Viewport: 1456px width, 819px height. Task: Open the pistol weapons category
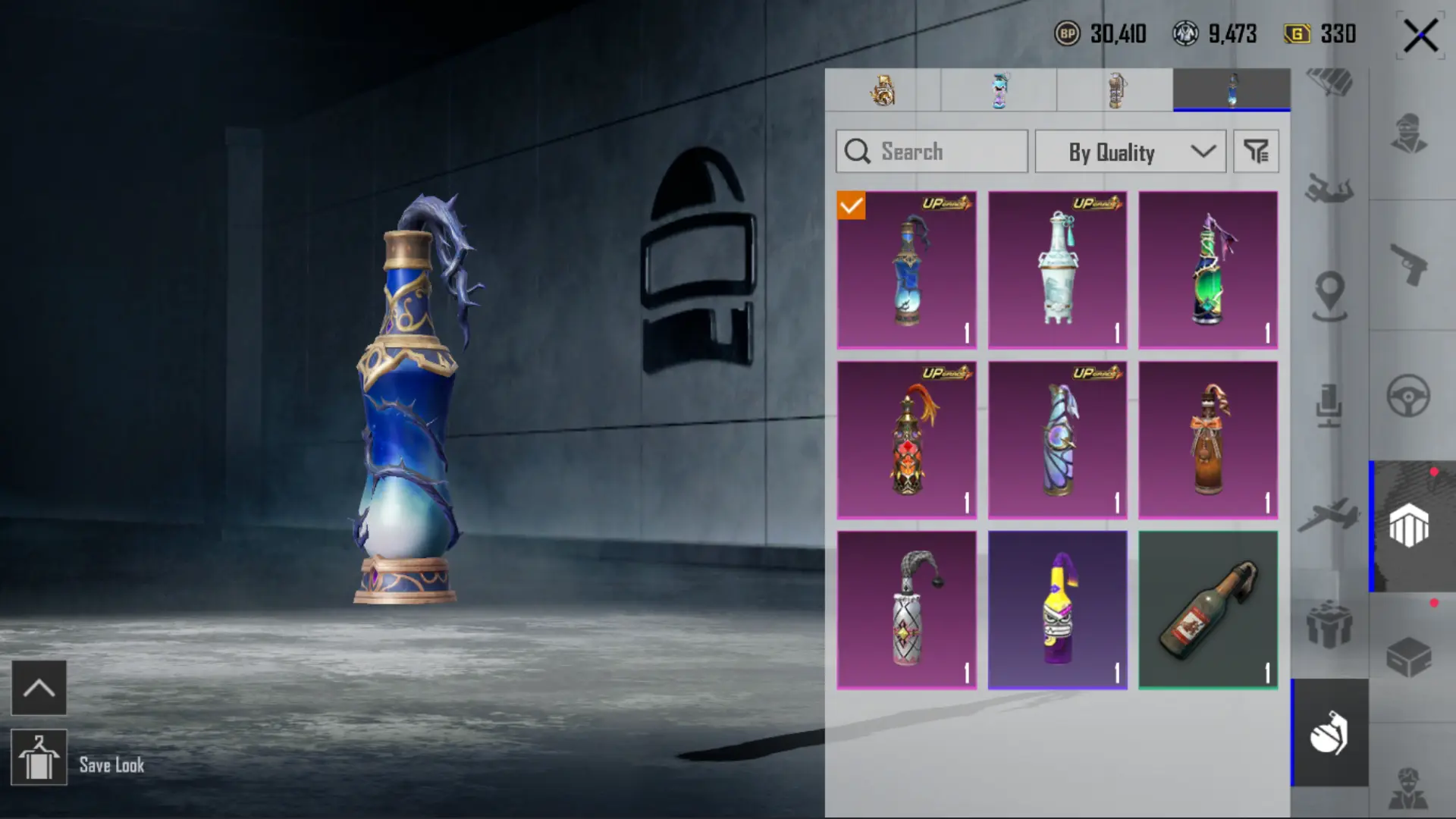click(1409, 264)
